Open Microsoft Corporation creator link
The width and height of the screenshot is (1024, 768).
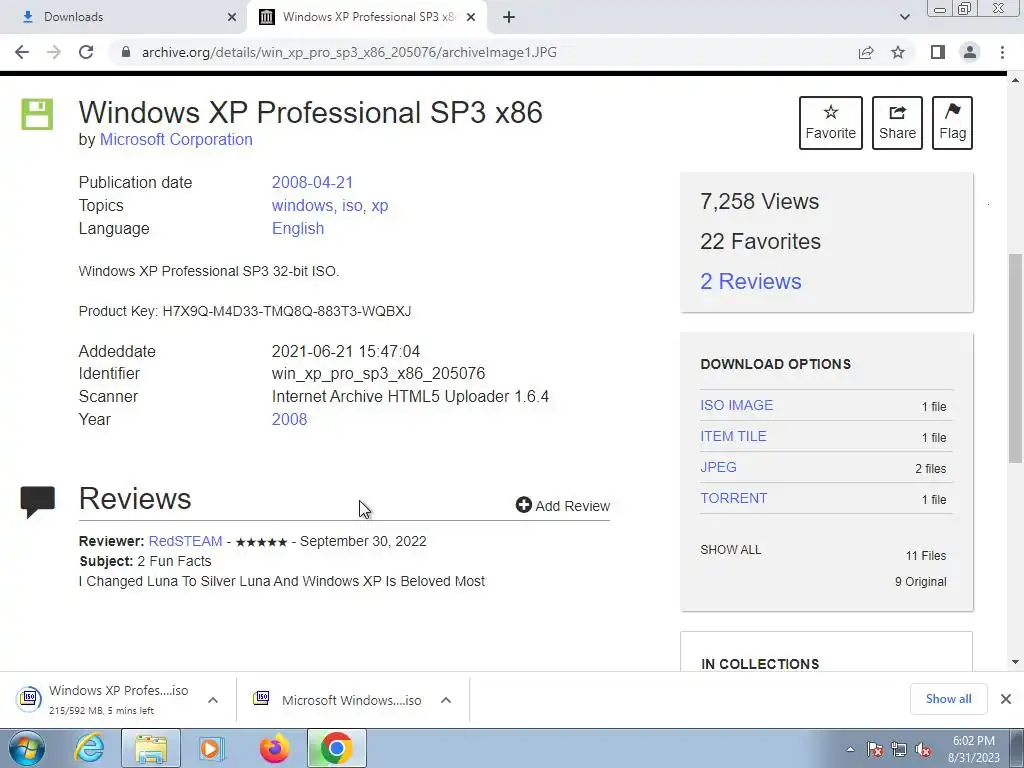(x=176, y=140)
